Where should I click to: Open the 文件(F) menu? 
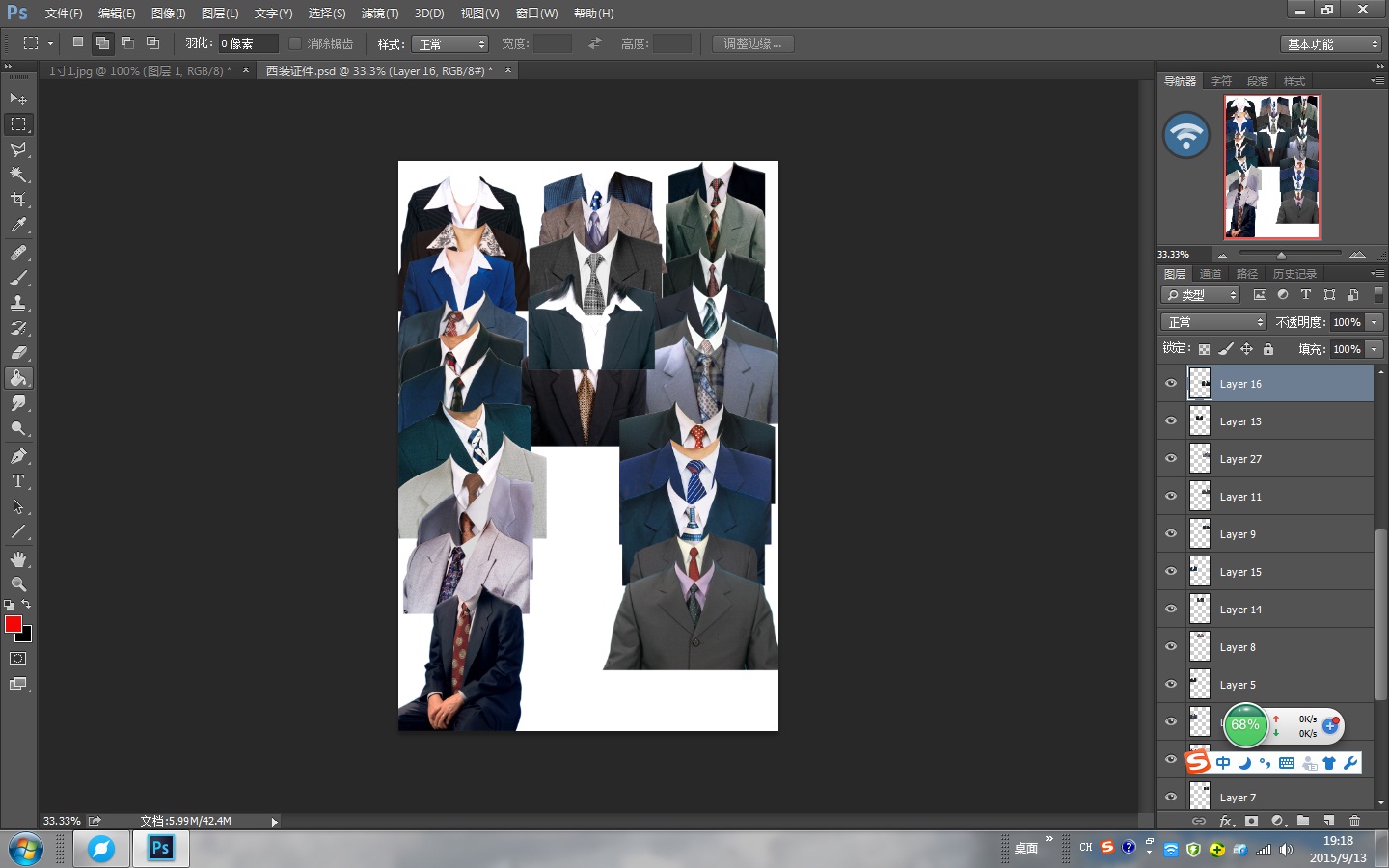tap(64, 14)
